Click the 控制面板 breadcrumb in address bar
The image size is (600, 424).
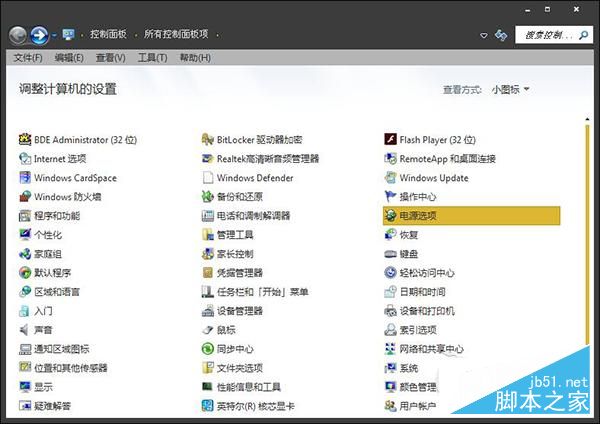click(108, 34)
